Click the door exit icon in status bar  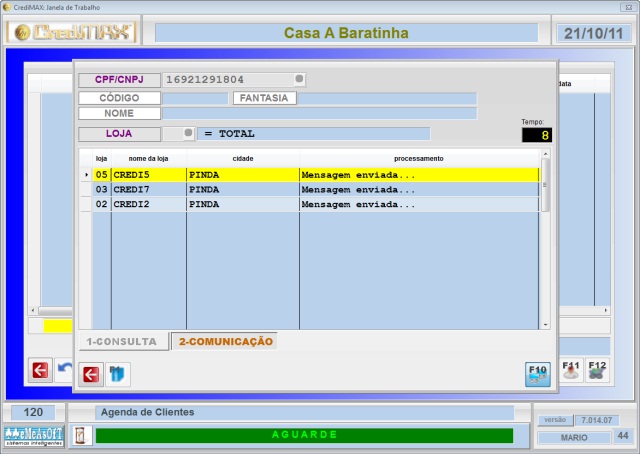pos(81,436)
